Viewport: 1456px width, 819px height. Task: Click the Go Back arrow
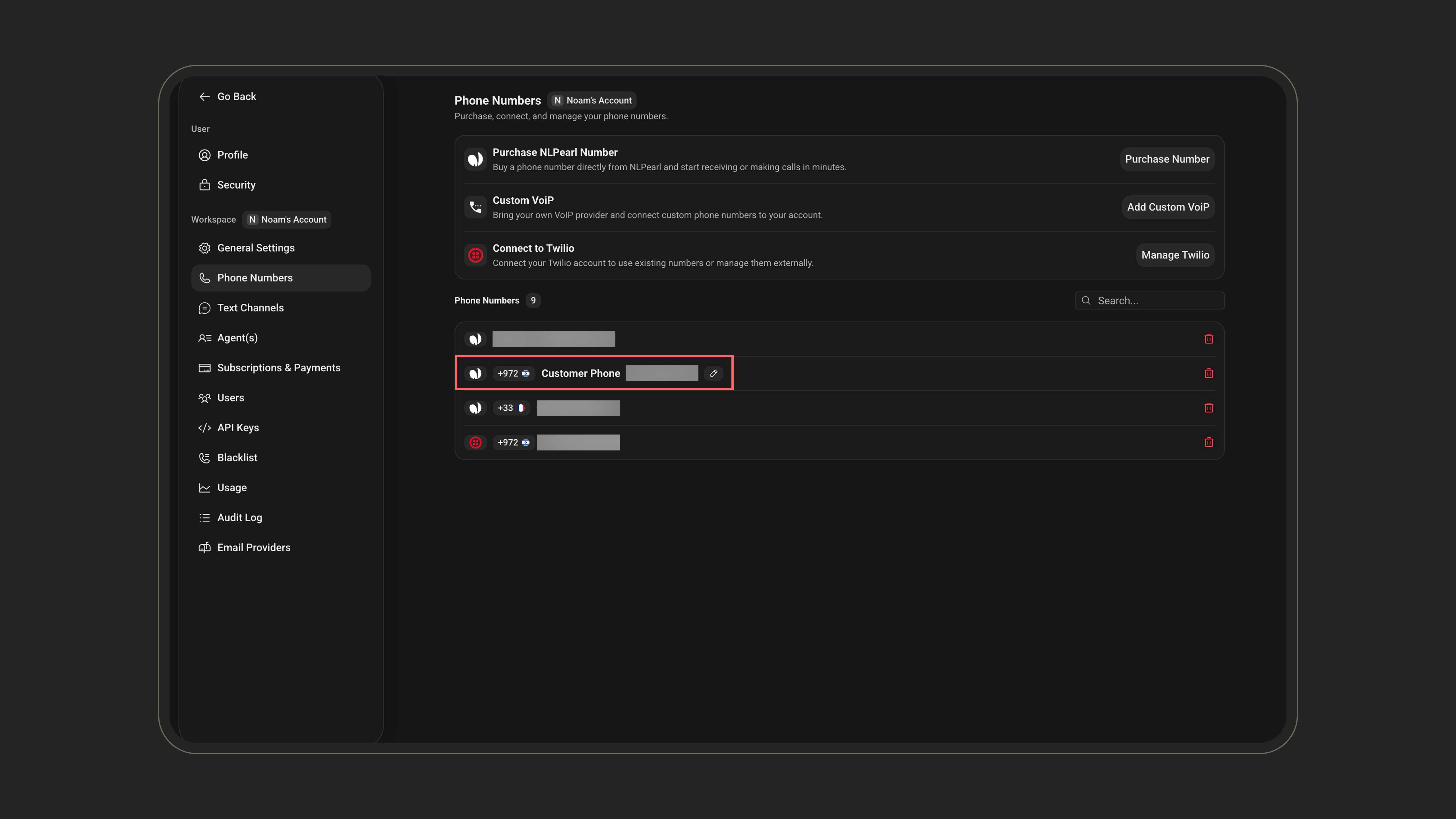tap(205, 97)
